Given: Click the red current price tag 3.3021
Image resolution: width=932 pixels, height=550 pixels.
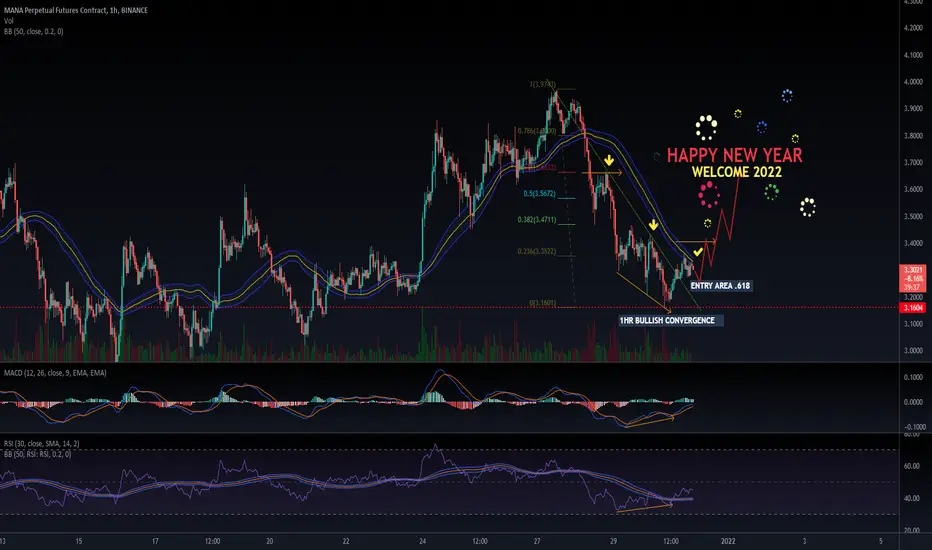Looking at the screenshot, I should tap(914, 278).
